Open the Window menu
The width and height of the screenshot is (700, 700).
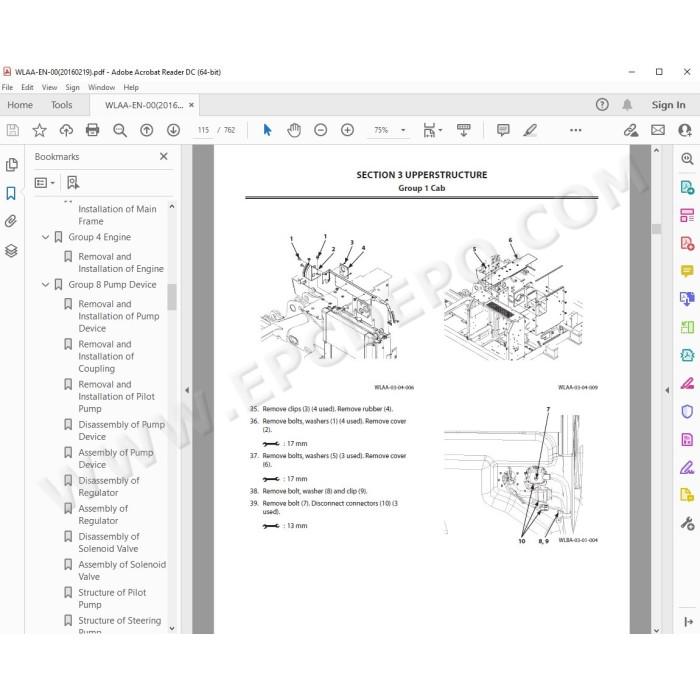click(x=101, y=88)
